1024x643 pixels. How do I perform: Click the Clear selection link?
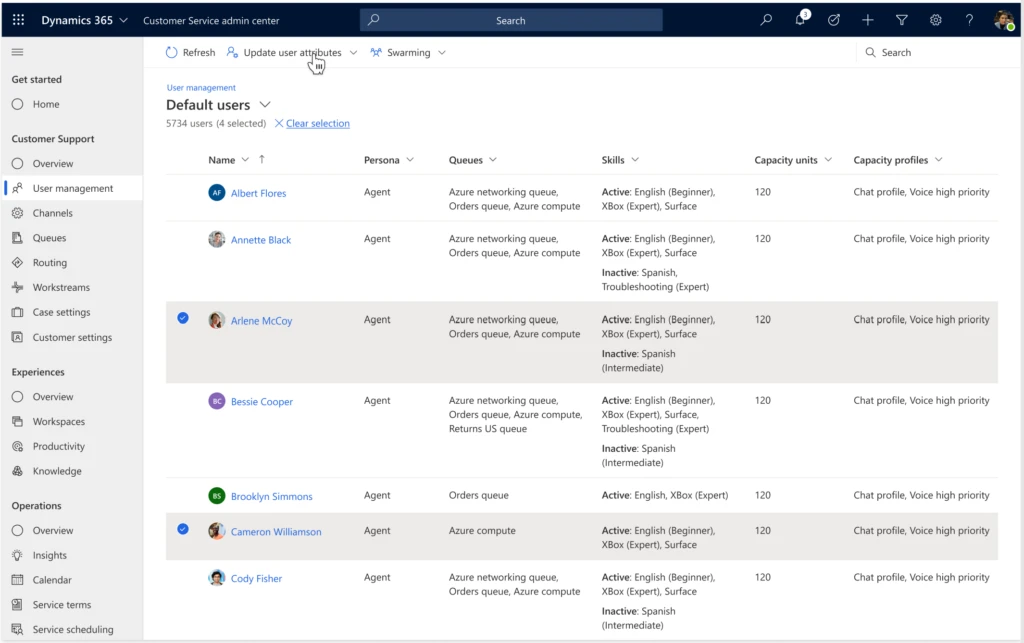(x=317, y=123)
